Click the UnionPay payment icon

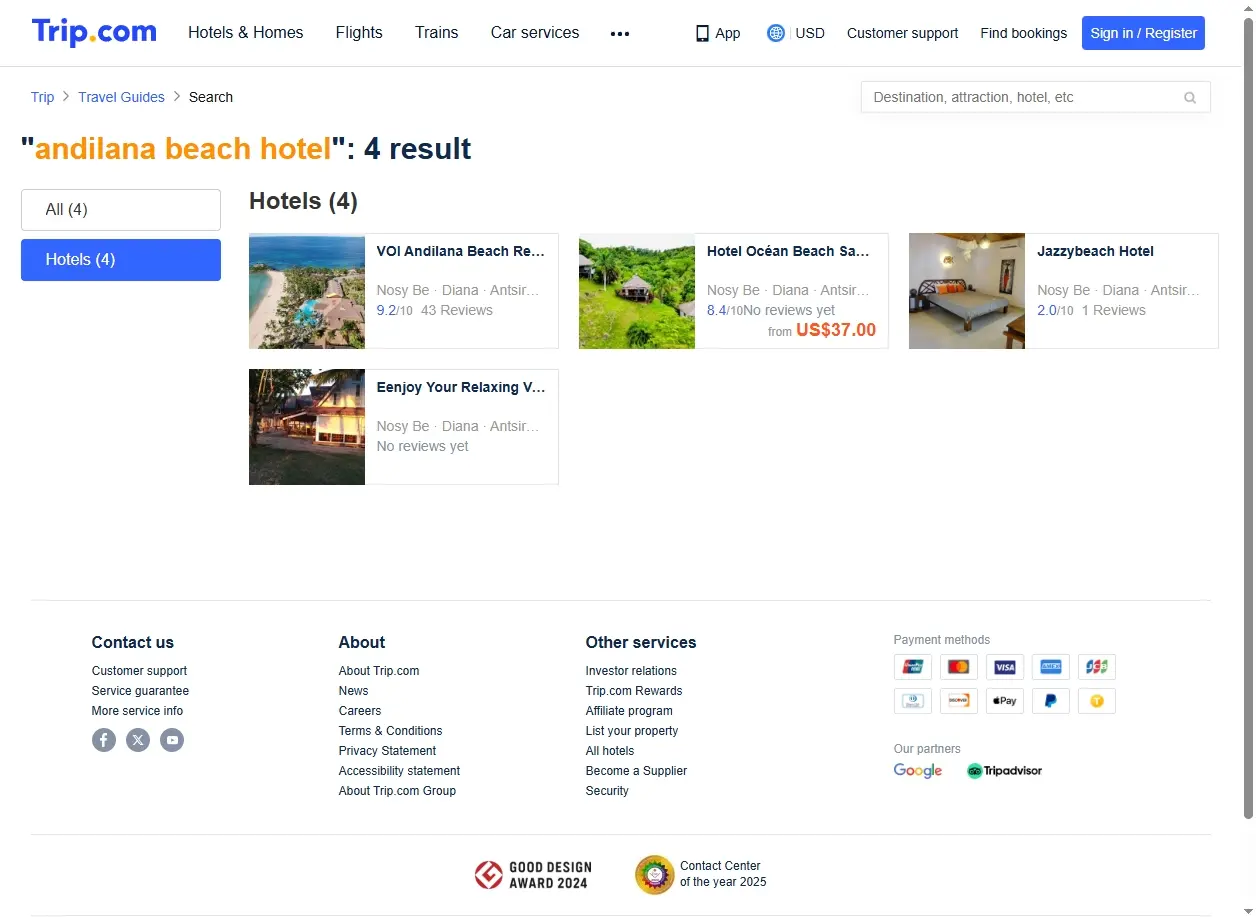click(913, 667)
